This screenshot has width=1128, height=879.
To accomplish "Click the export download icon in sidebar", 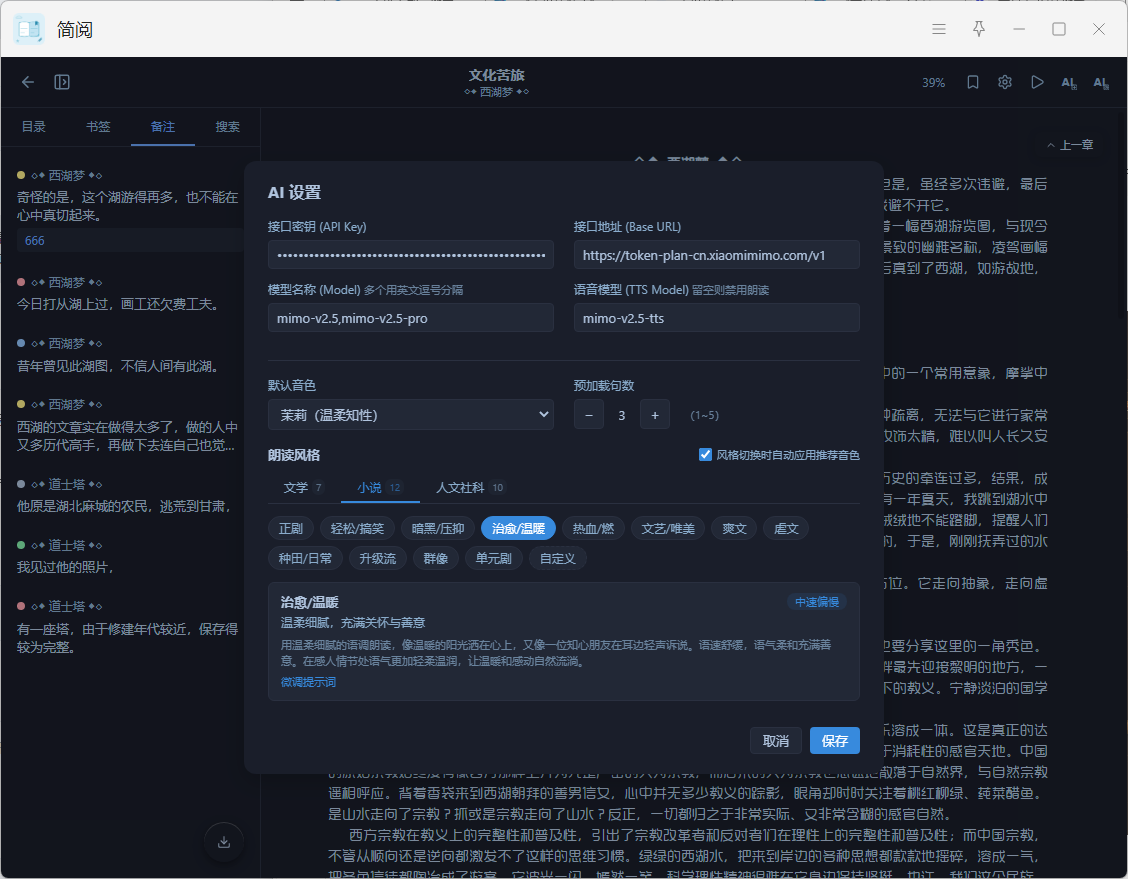I will (224, 842).
